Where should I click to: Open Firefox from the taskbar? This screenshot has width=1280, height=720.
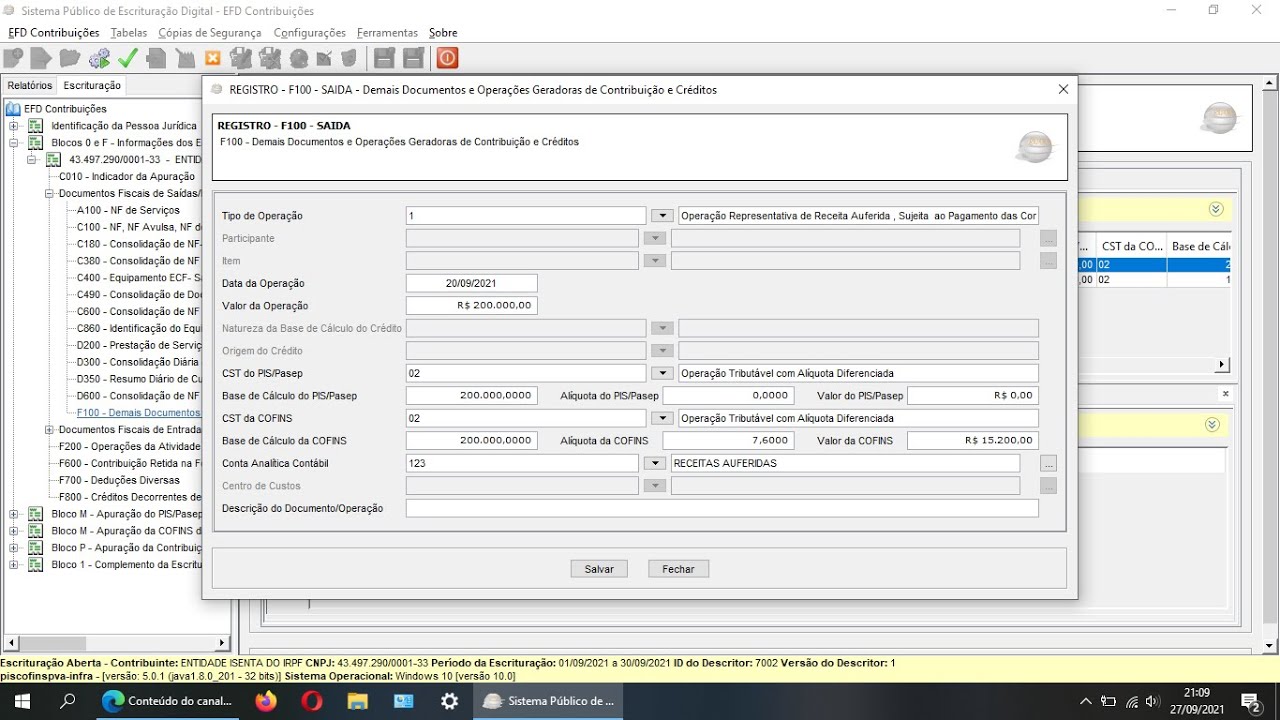tap(265, 701)
